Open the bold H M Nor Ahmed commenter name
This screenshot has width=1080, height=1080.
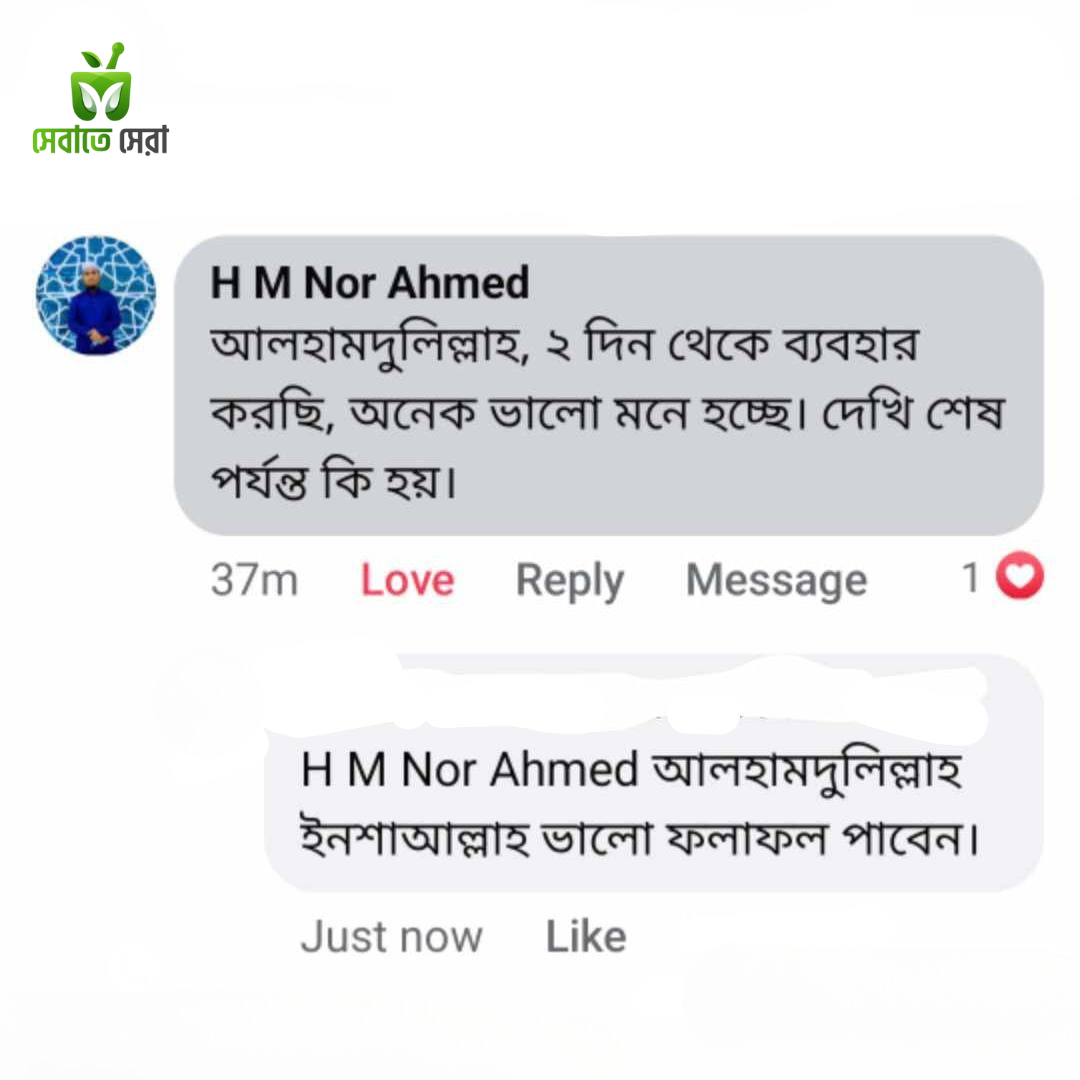(x=369, y=284)
